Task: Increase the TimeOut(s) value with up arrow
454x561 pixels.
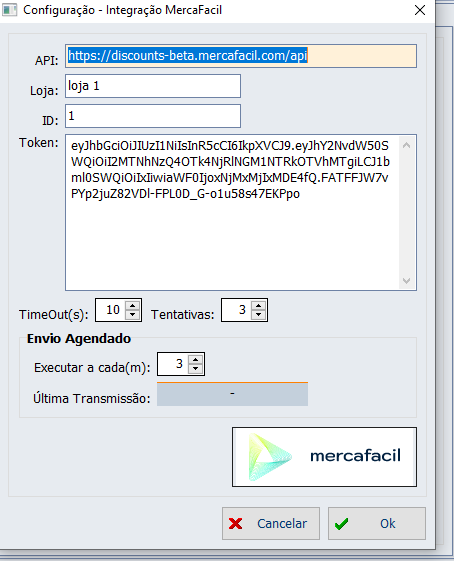Action: (133, 306)
